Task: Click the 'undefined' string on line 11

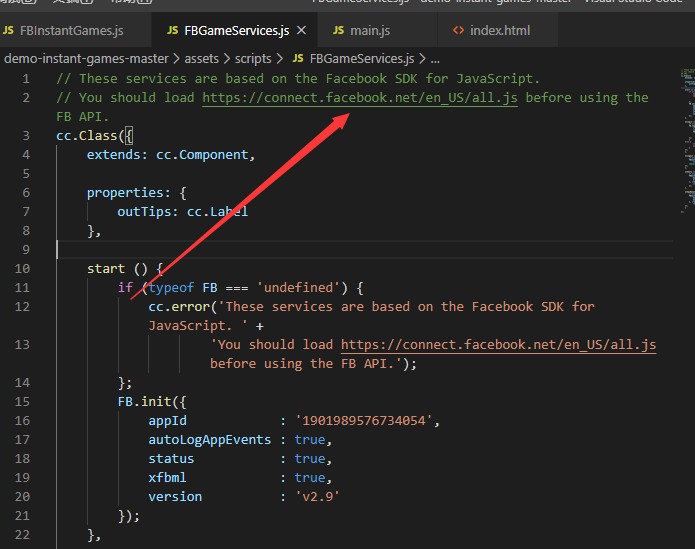Action: point(298,288)
